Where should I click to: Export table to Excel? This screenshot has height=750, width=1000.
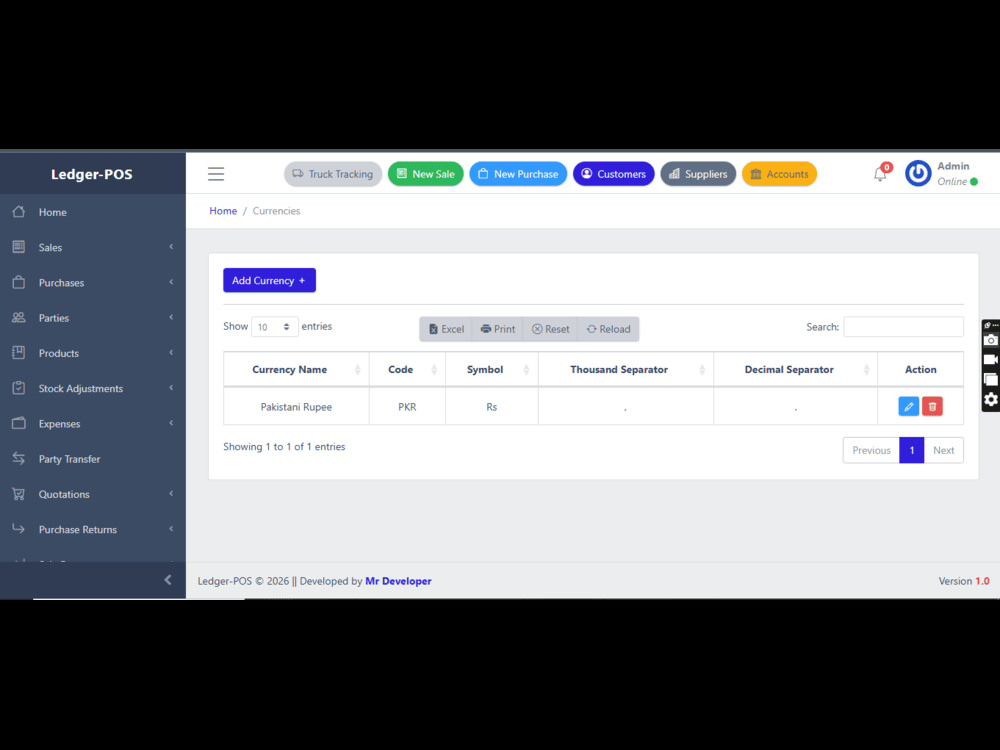click(446, 329)
